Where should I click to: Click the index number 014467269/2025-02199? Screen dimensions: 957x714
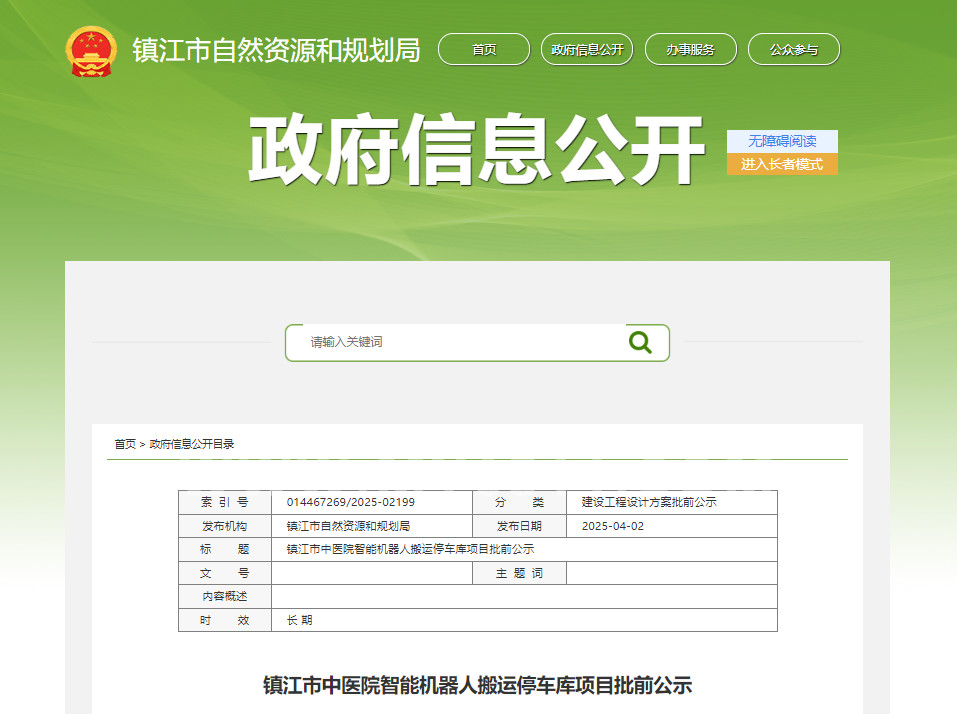[x=350, y=502]
